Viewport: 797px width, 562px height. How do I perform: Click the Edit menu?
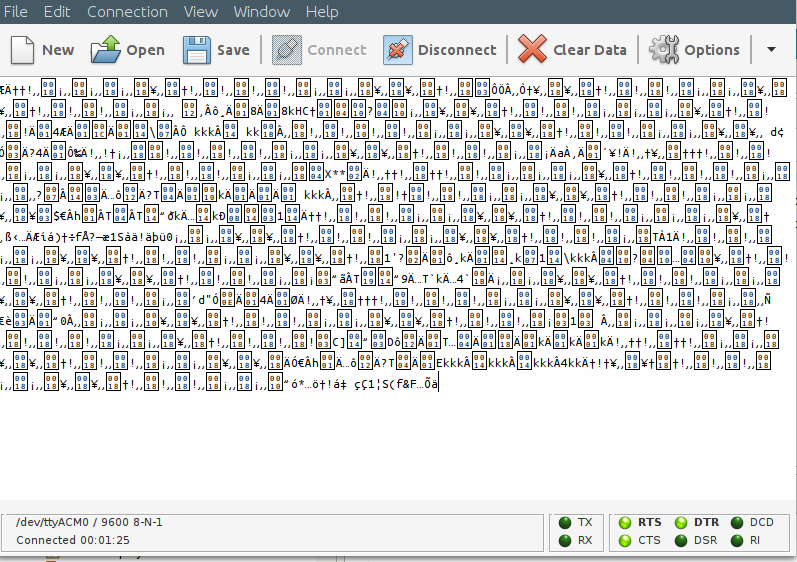pyautogui.click(x=57, y=12)
